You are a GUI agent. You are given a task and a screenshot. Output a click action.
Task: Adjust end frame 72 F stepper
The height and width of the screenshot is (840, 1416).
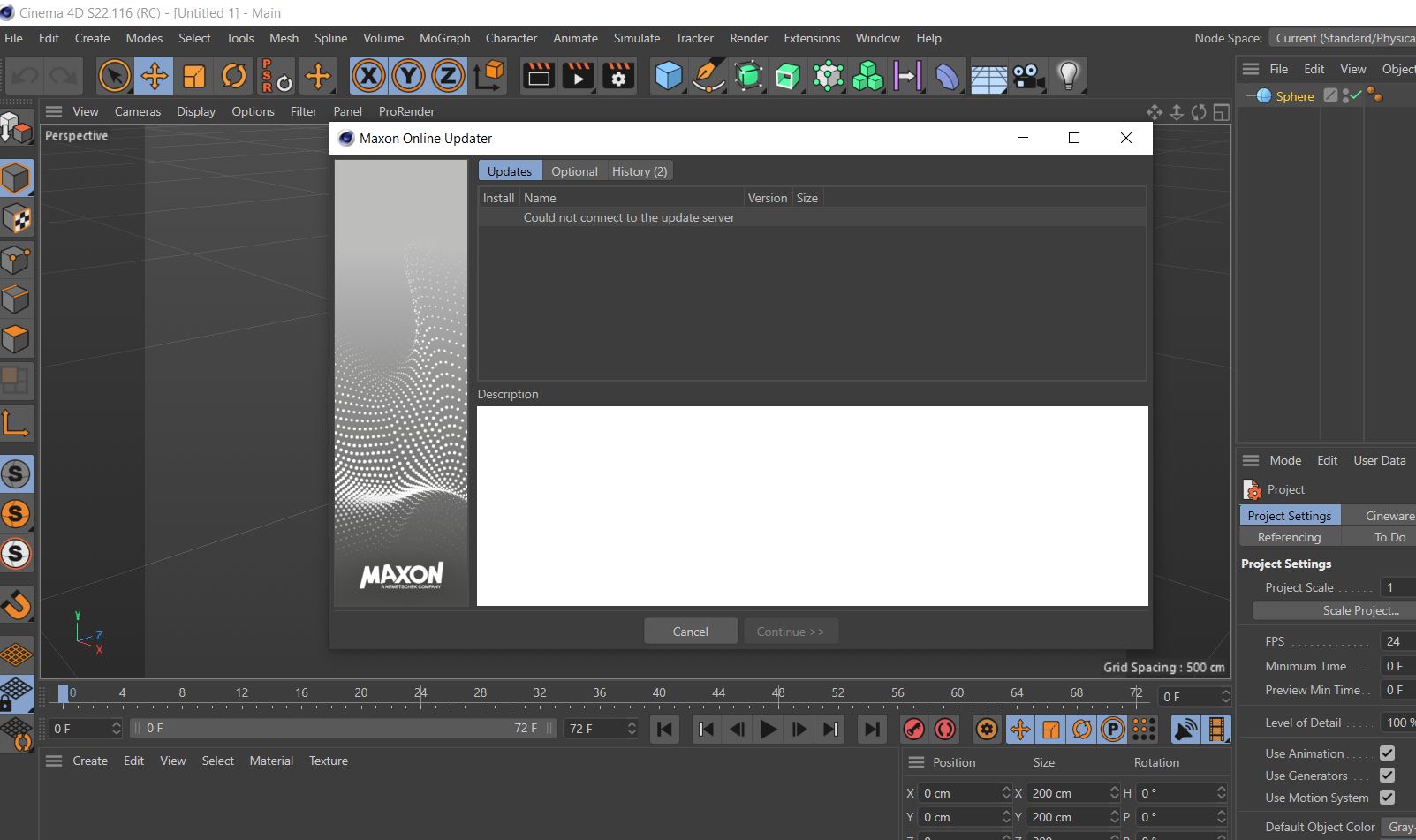coord(631,729)
